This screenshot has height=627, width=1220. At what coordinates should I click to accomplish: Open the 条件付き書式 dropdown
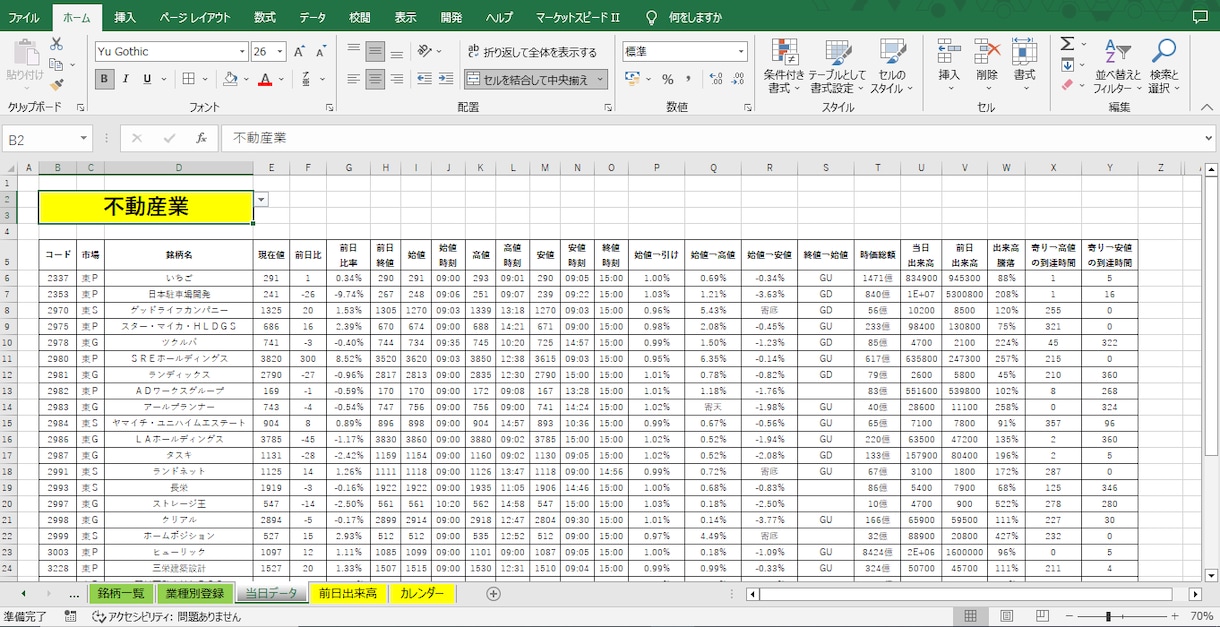784,67
